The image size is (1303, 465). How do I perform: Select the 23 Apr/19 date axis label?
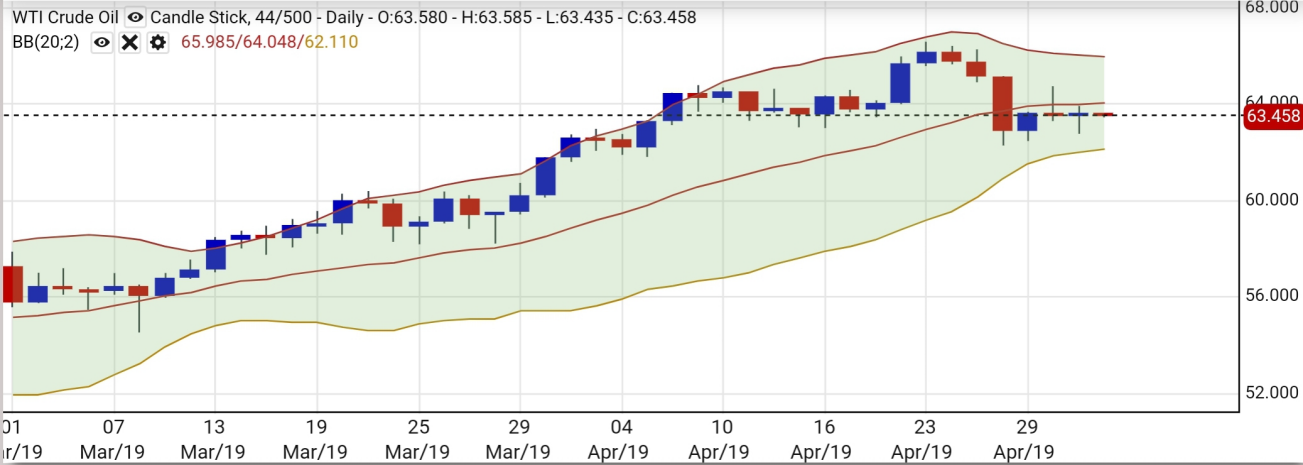(x=925, y=438)
